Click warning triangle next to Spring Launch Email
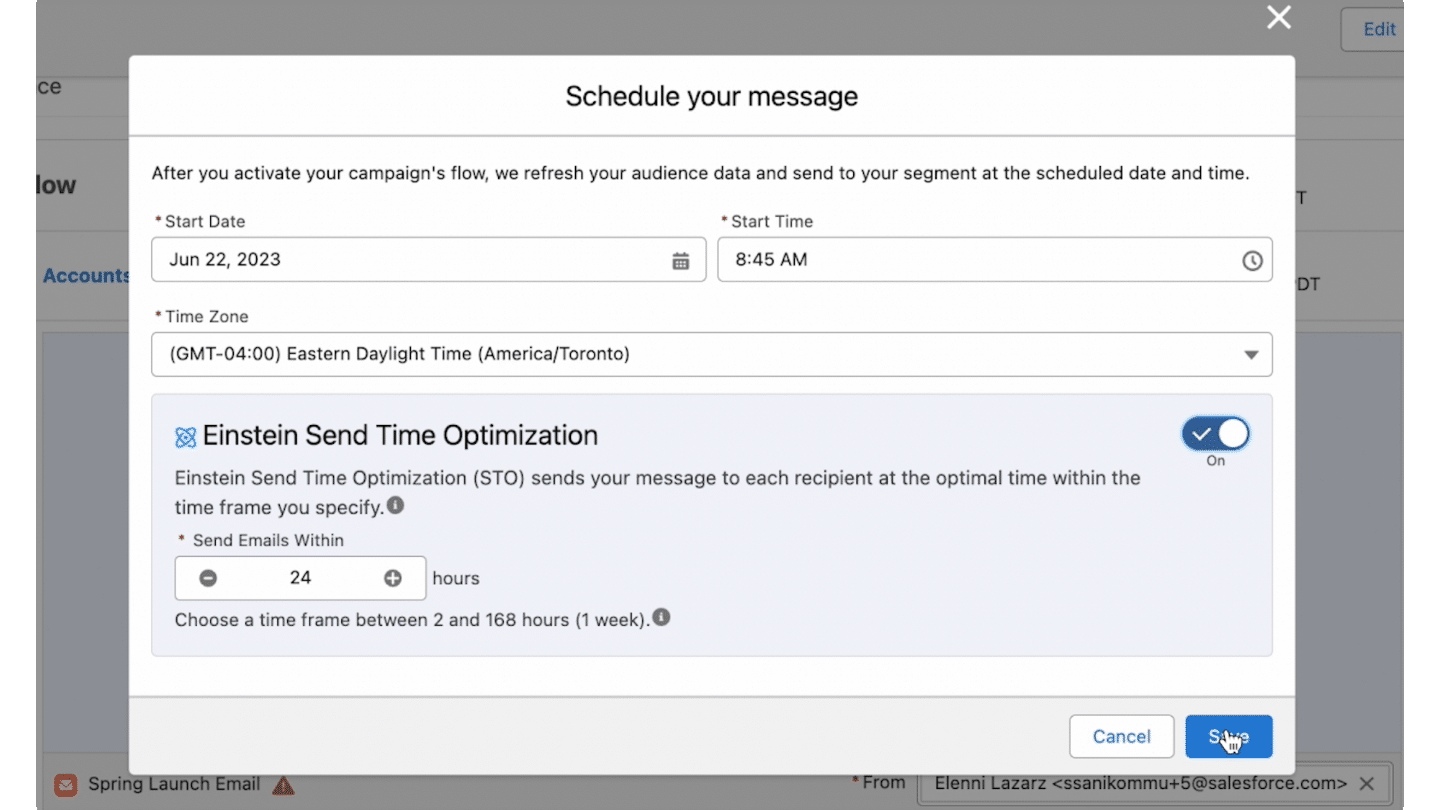The height and width of the screenshot is (810, 1440). point(284,785)
